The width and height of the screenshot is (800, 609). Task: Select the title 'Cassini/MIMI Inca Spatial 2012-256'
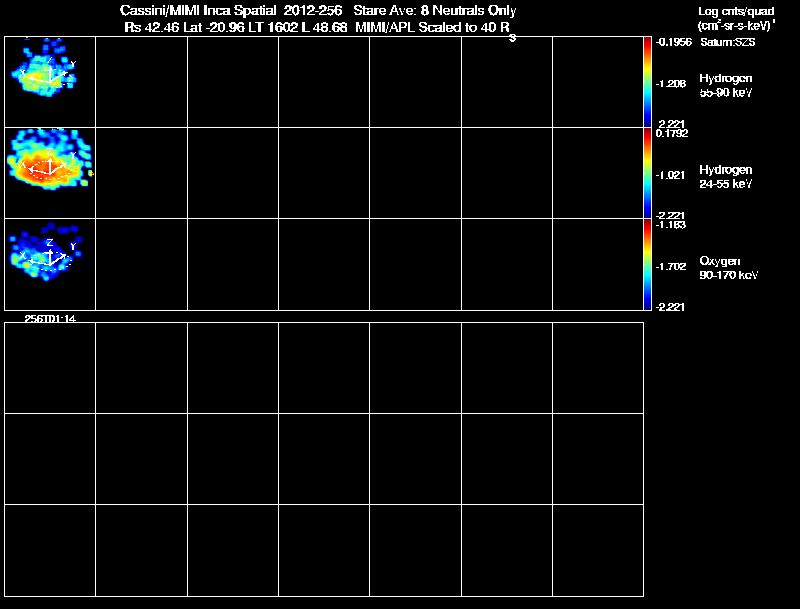[231, 10]
